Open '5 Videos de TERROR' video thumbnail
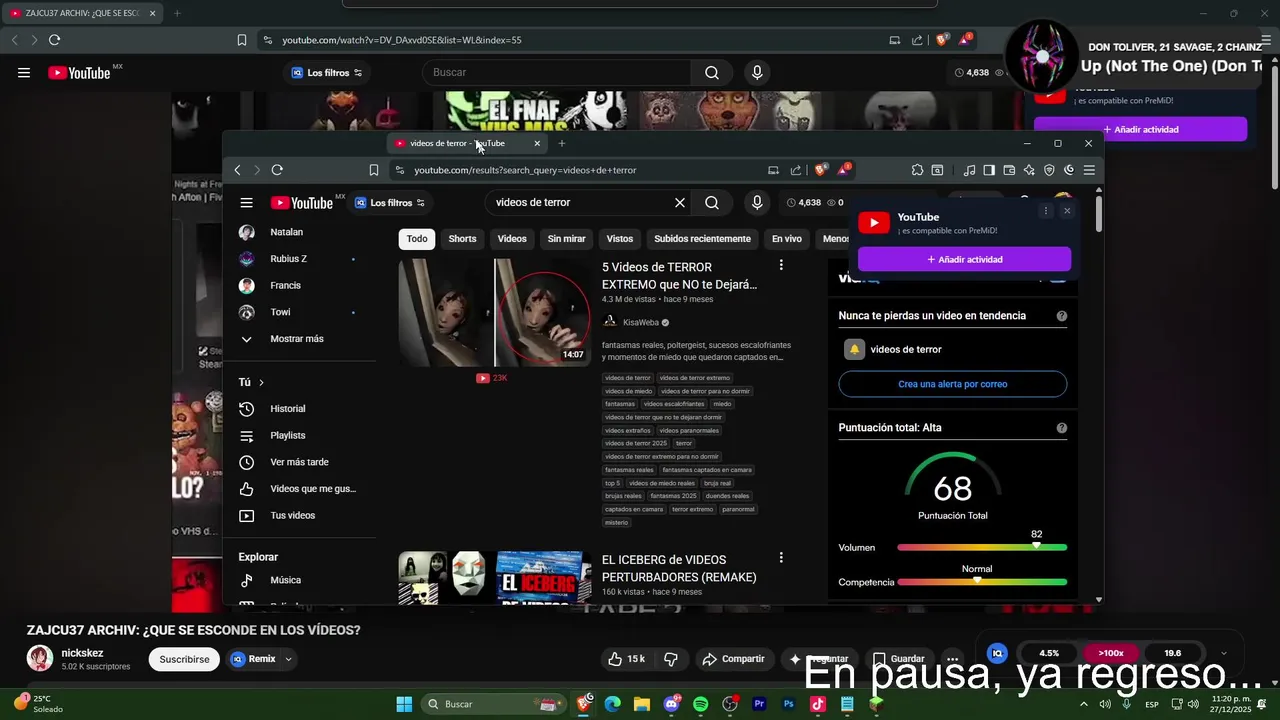Screen dimensions: 1280x720 tap(495, 313)
